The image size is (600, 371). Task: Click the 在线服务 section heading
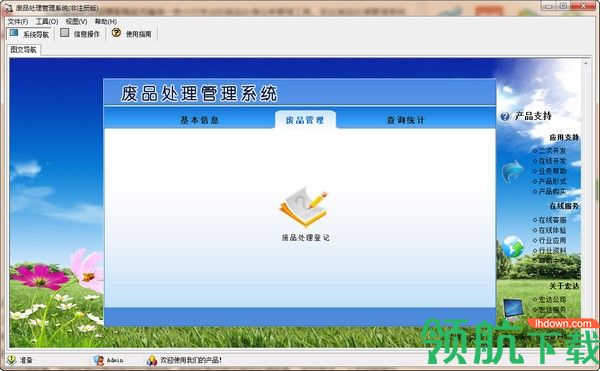(x=564, y=206)
